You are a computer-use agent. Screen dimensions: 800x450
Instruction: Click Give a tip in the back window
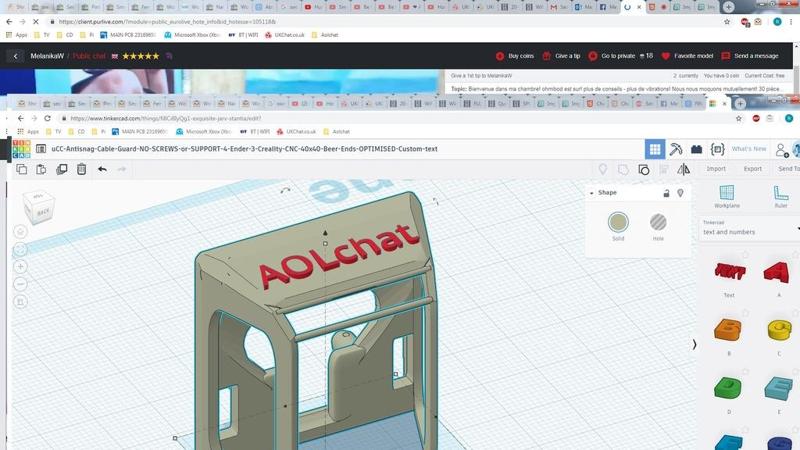(561, 56)
